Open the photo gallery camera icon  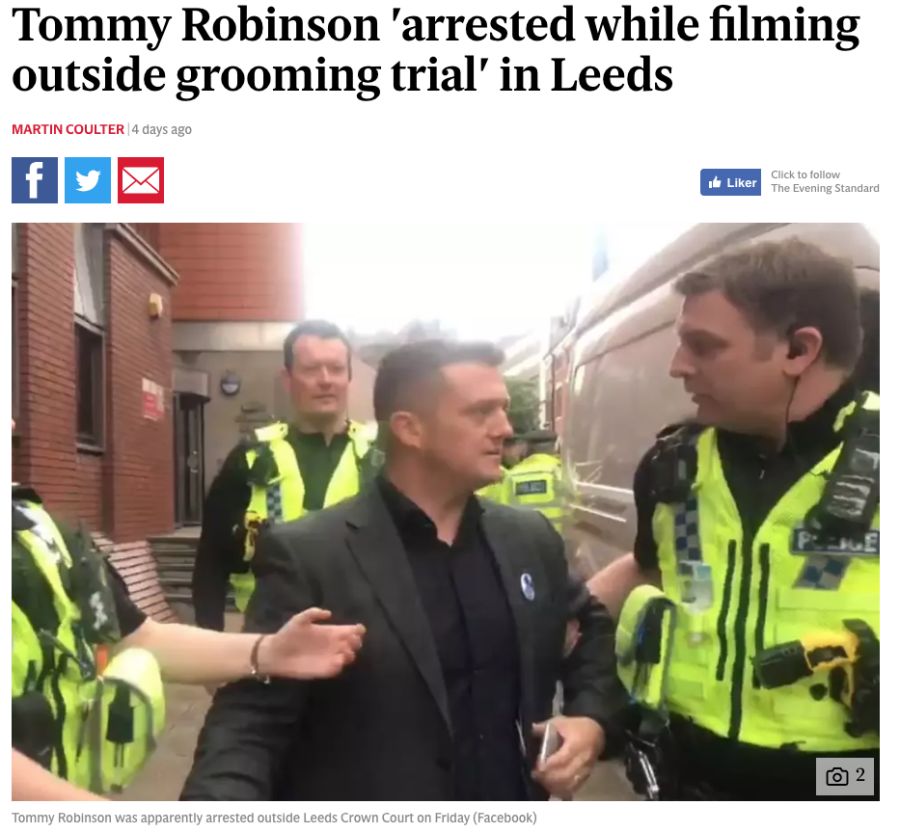pyautogui.click(x=836, y=777)
